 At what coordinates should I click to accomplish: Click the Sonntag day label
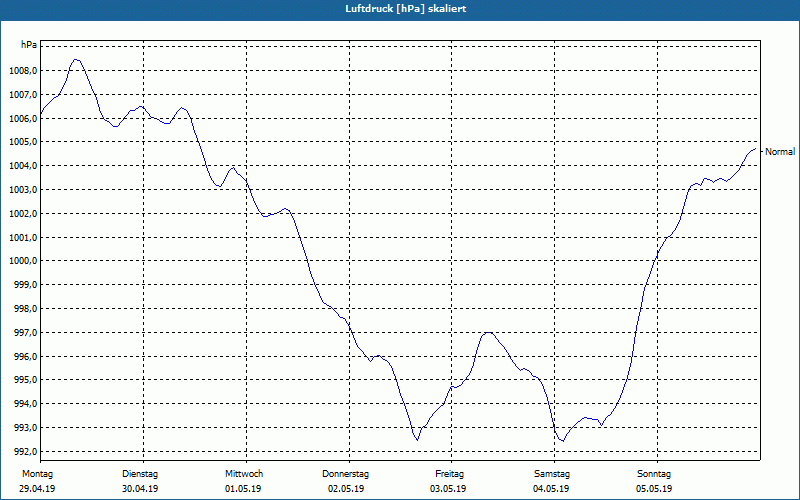654,474
